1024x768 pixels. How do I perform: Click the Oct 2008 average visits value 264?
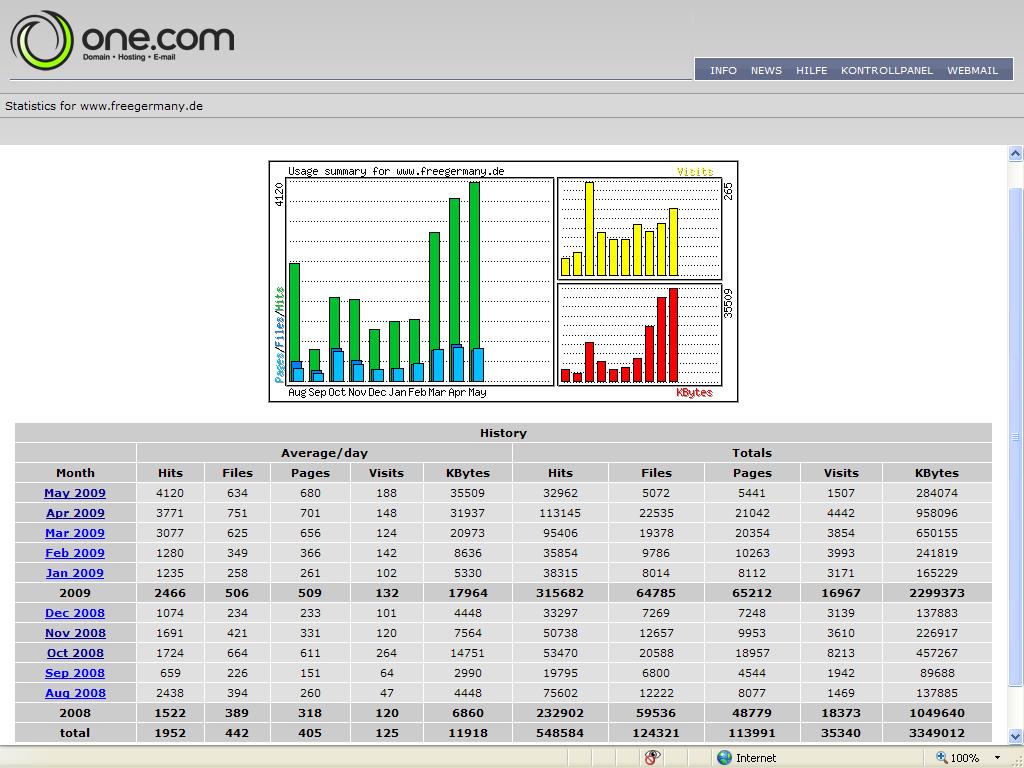click(x=386, y=653)
